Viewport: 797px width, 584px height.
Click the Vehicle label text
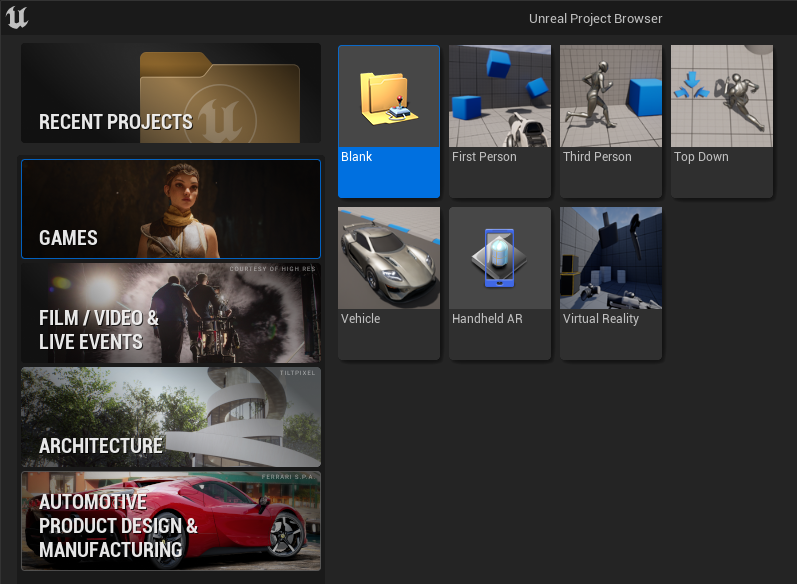coord(360,319)
